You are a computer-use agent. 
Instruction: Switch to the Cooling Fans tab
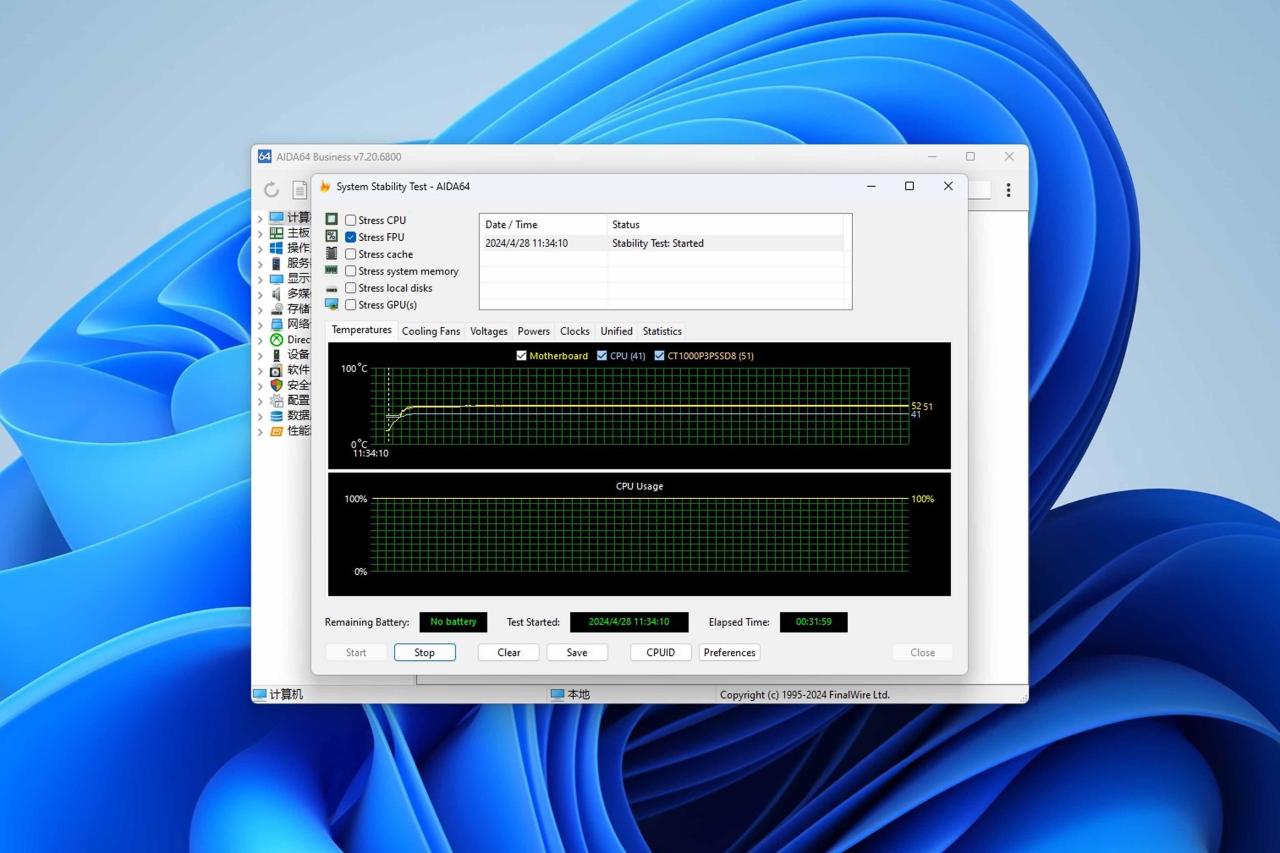coord(431,331)
